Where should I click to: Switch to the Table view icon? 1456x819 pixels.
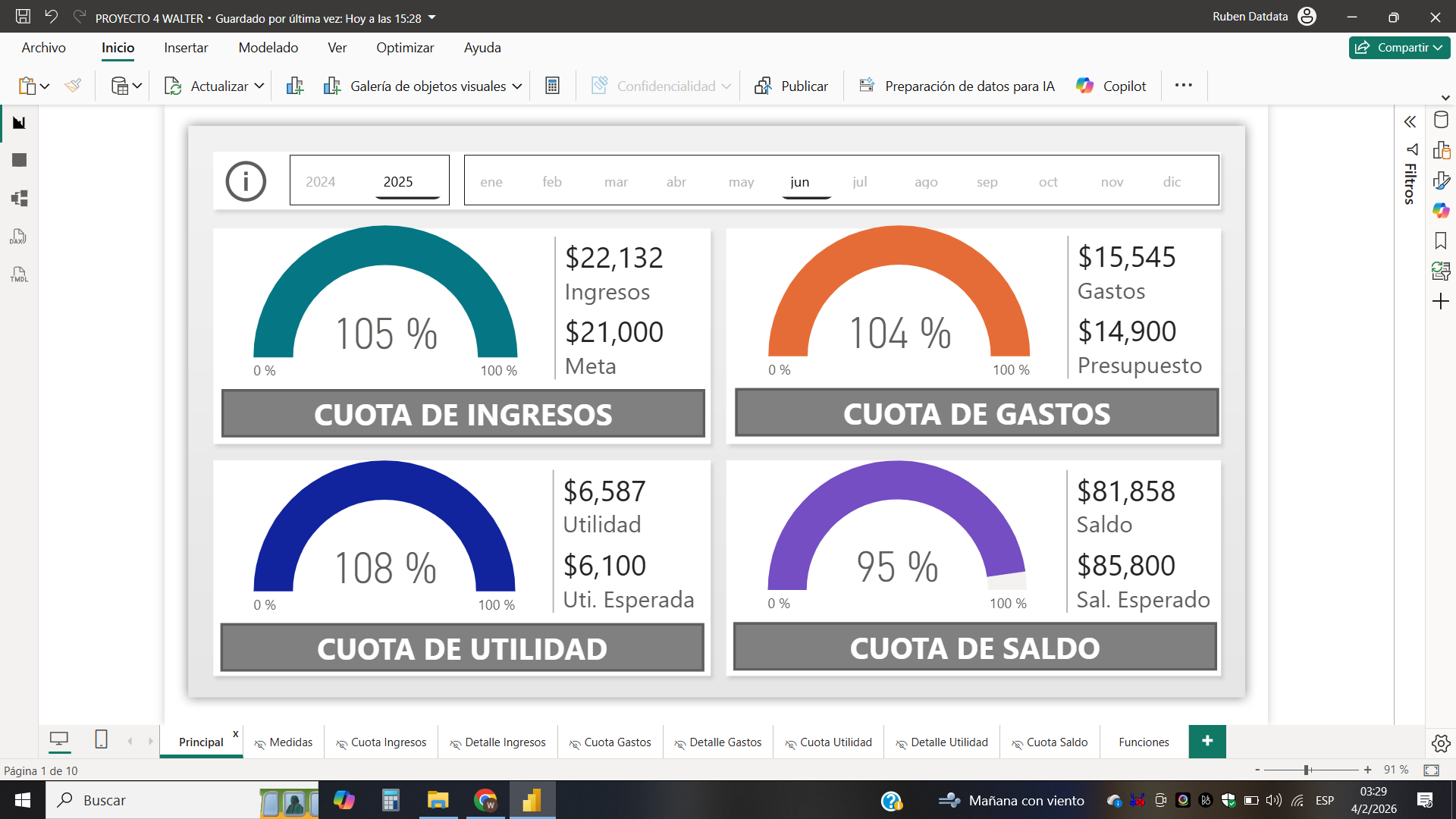tap(19, 160)
